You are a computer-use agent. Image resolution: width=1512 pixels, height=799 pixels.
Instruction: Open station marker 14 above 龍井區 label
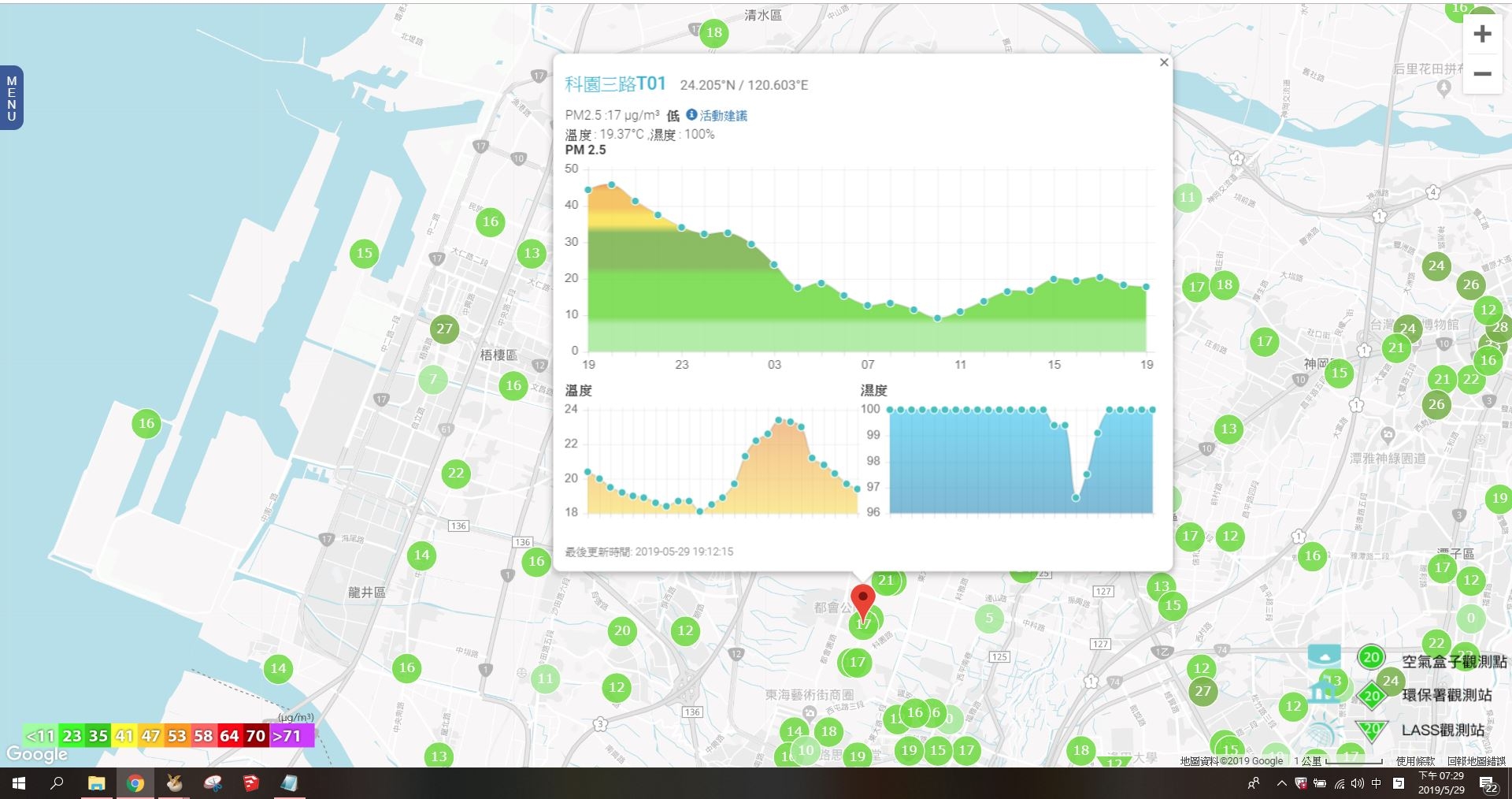click(421, 555)
